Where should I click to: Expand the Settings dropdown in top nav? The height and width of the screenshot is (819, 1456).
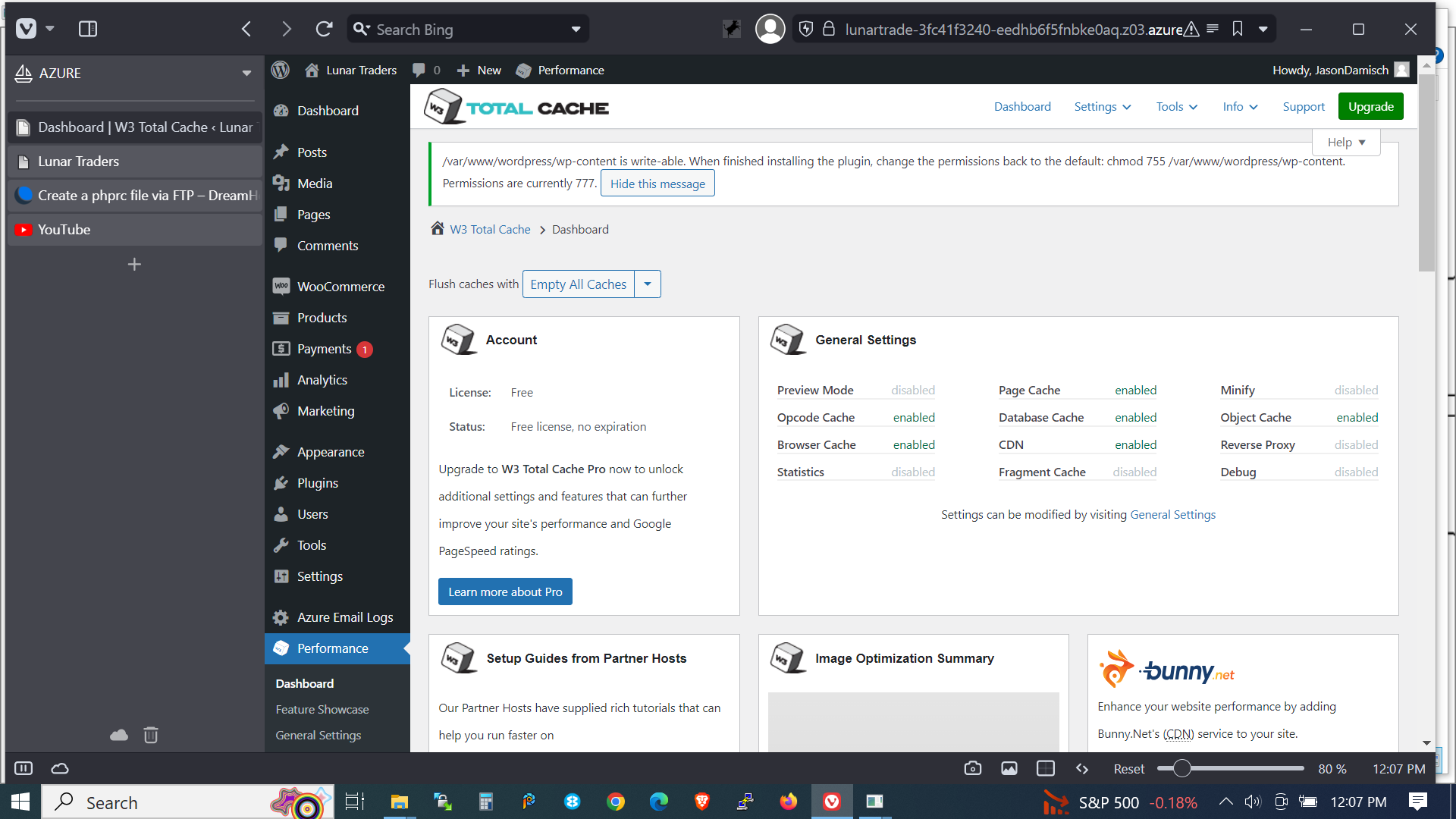1102,107
